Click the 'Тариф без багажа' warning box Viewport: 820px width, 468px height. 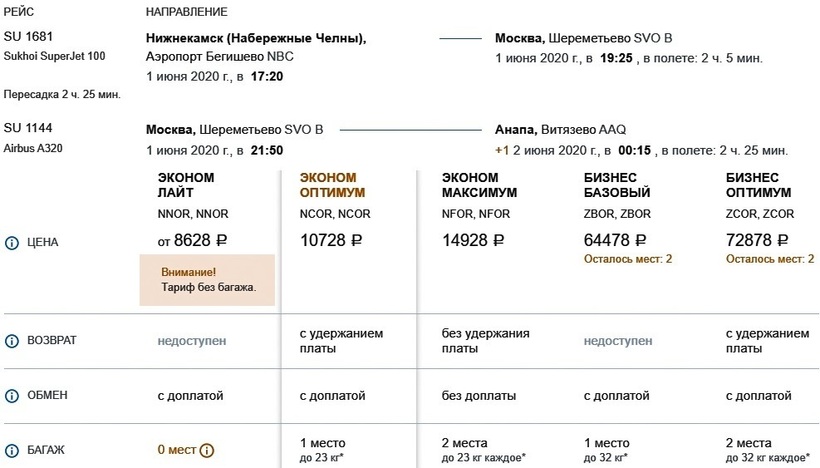pos(207,279)
